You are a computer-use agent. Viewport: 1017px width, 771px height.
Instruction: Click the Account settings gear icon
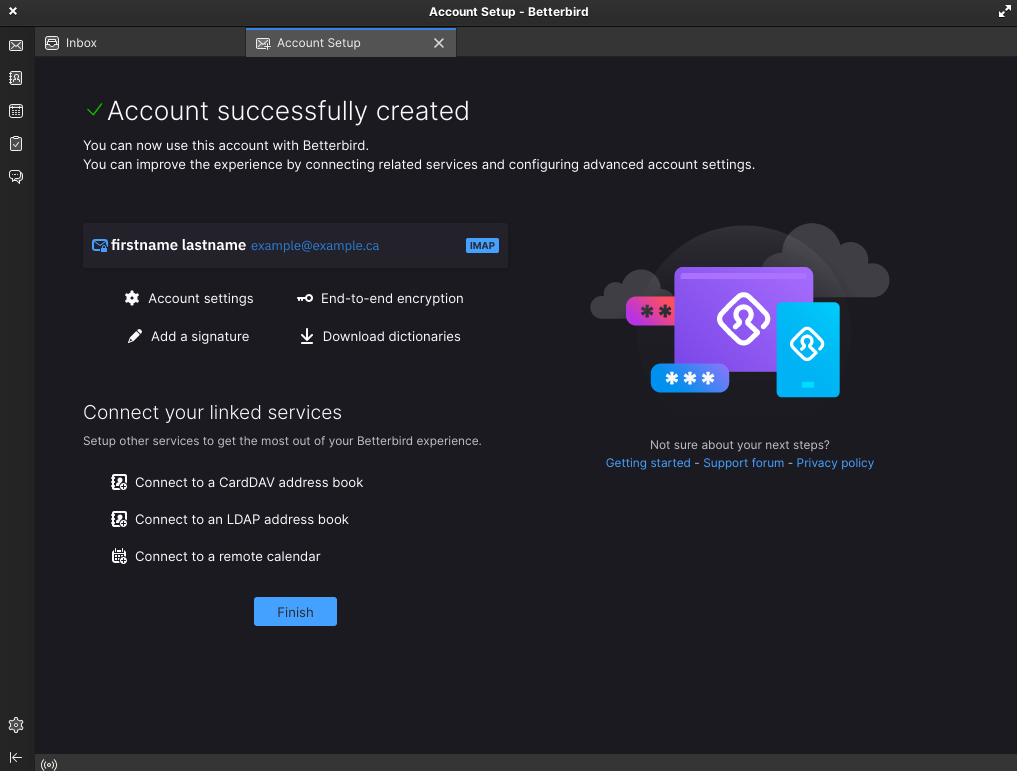tap(132, 298)
